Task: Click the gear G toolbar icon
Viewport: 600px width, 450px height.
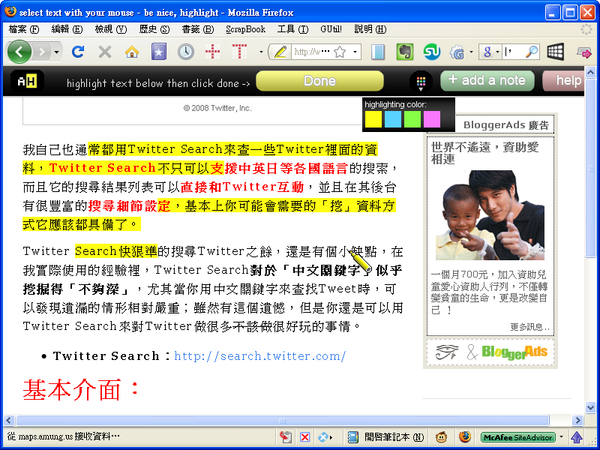Action: (x=457, y=52)
